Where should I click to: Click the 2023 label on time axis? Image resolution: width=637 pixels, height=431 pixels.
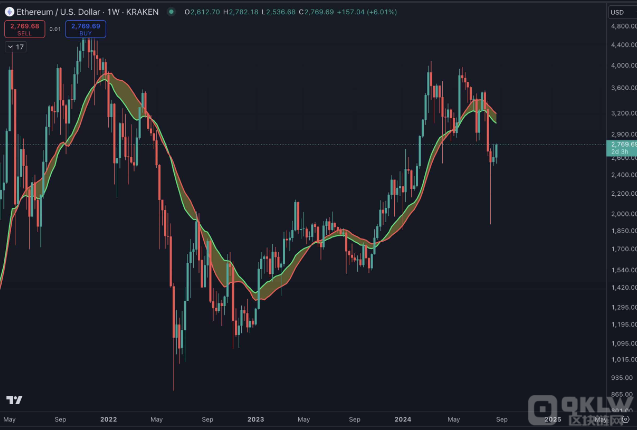pos(255,421)
